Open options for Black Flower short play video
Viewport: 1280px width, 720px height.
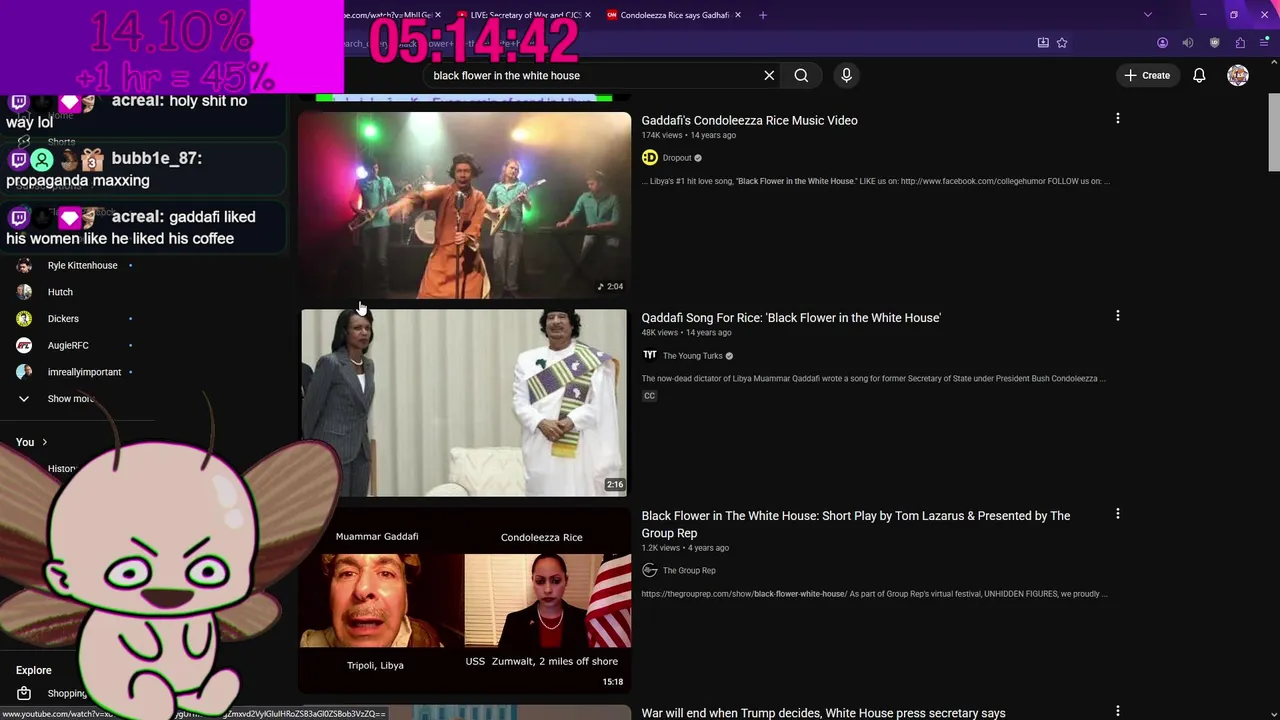coord(1117,513)
